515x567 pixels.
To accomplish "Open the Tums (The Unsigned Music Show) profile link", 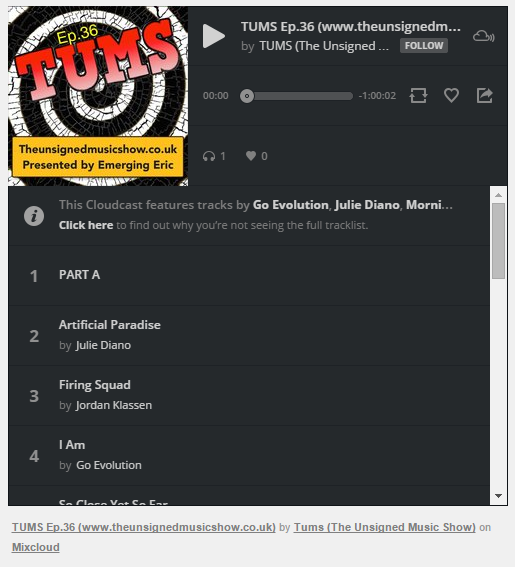I will coord(384,527).
